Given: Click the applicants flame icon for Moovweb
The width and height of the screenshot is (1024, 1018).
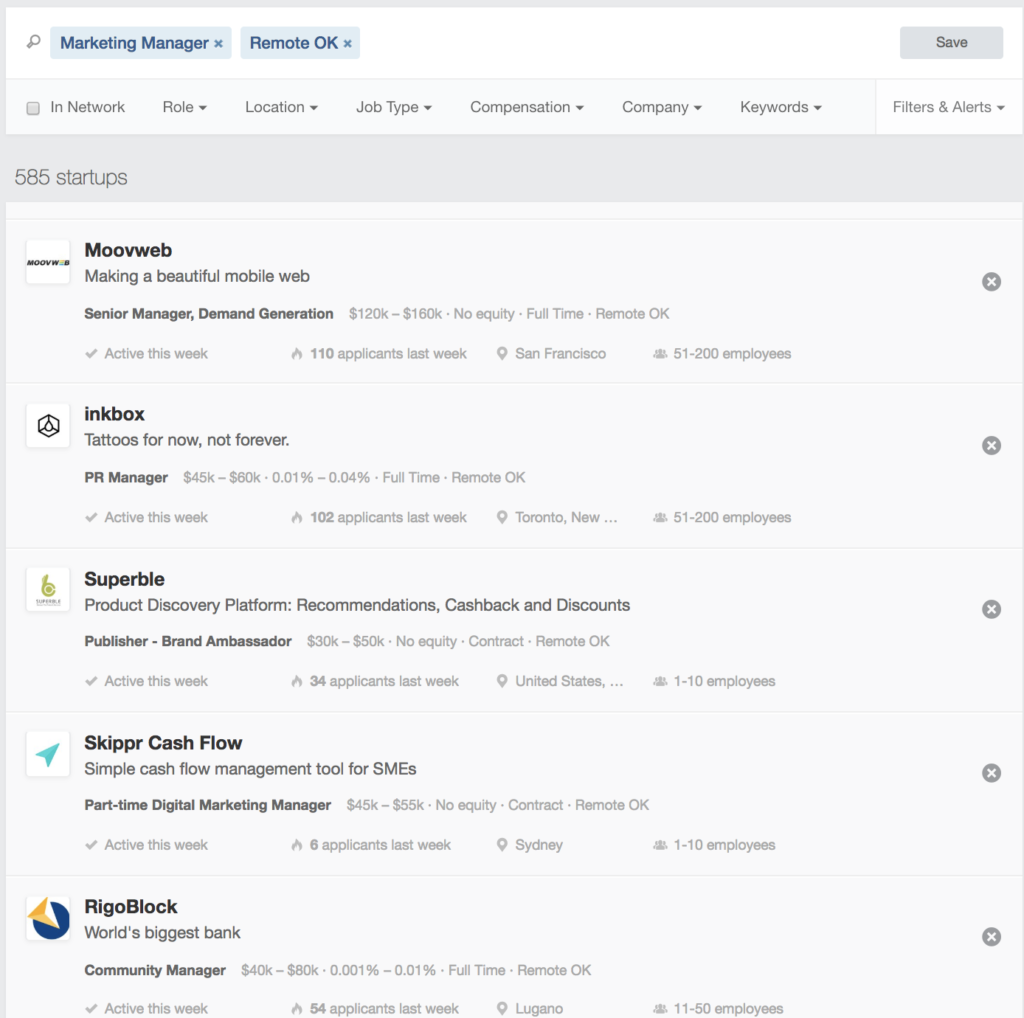Looking at the screenshot, I should [297, 353].
